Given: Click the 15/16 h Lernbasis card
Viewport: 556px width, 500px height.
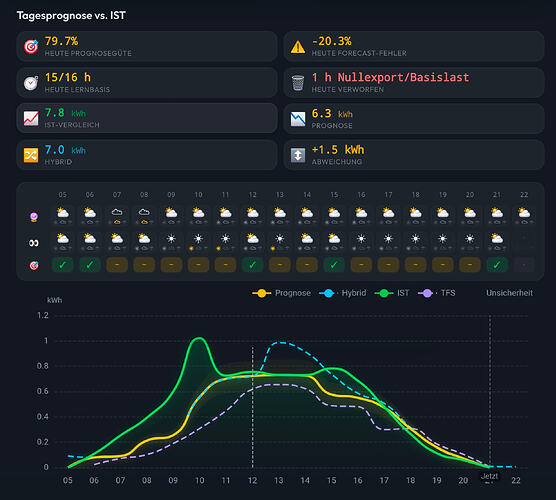Looking at the screenshot, I should pos(147,83).
